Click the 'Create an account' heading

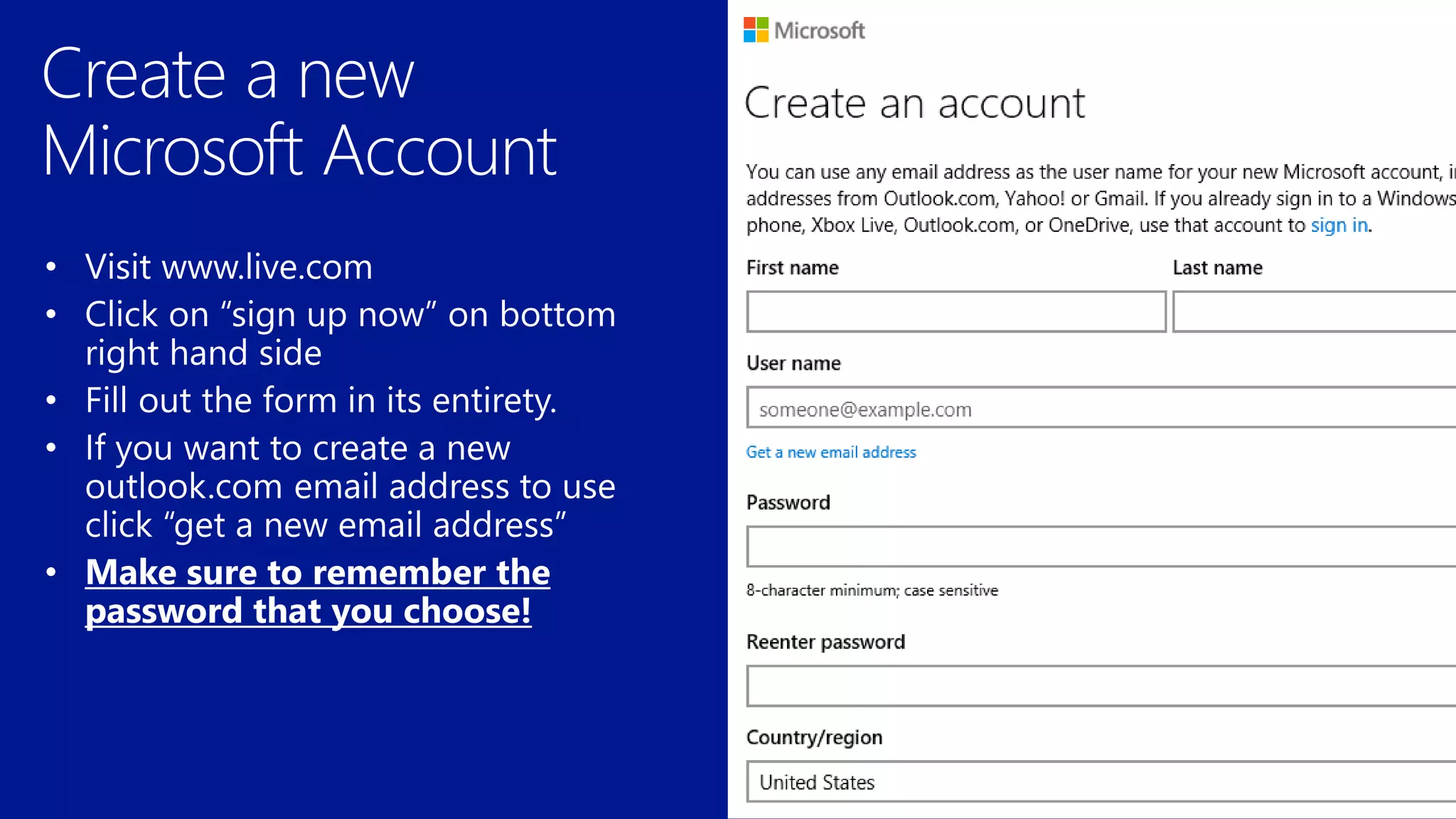coord(914,104)
